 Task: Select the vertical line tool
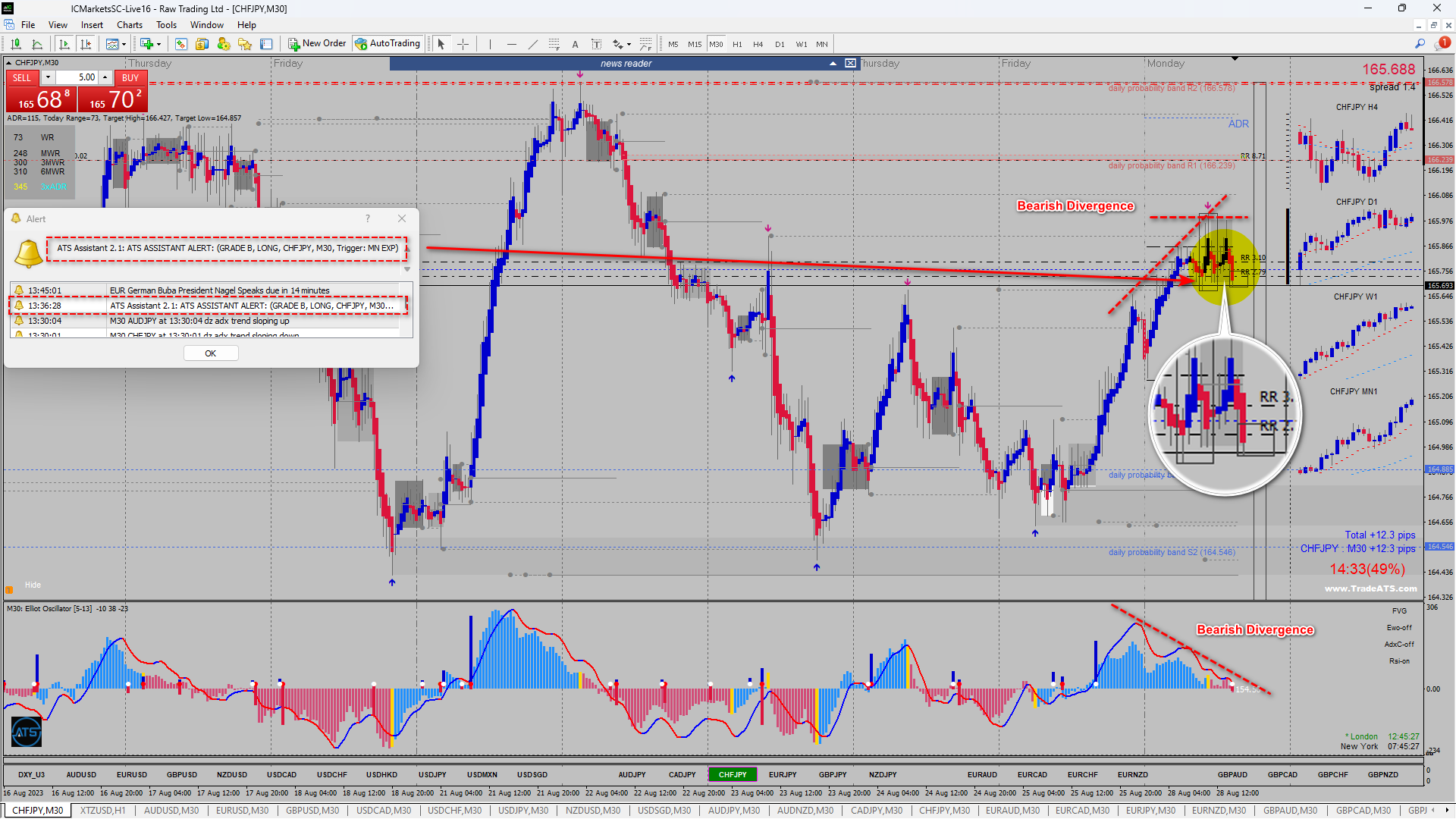coord(490,44)
